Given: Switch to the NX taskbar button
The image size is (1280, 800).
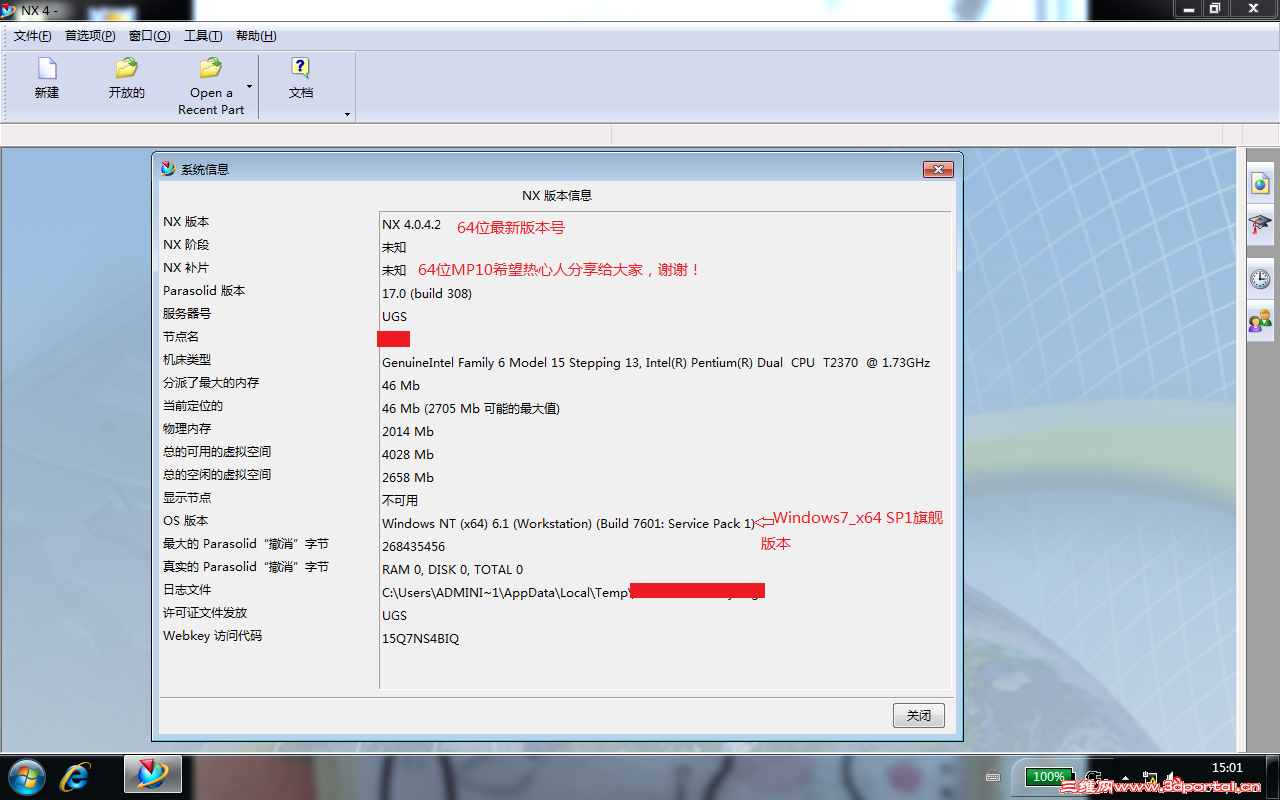Looking at the screenshot, I should pos(152,775).
